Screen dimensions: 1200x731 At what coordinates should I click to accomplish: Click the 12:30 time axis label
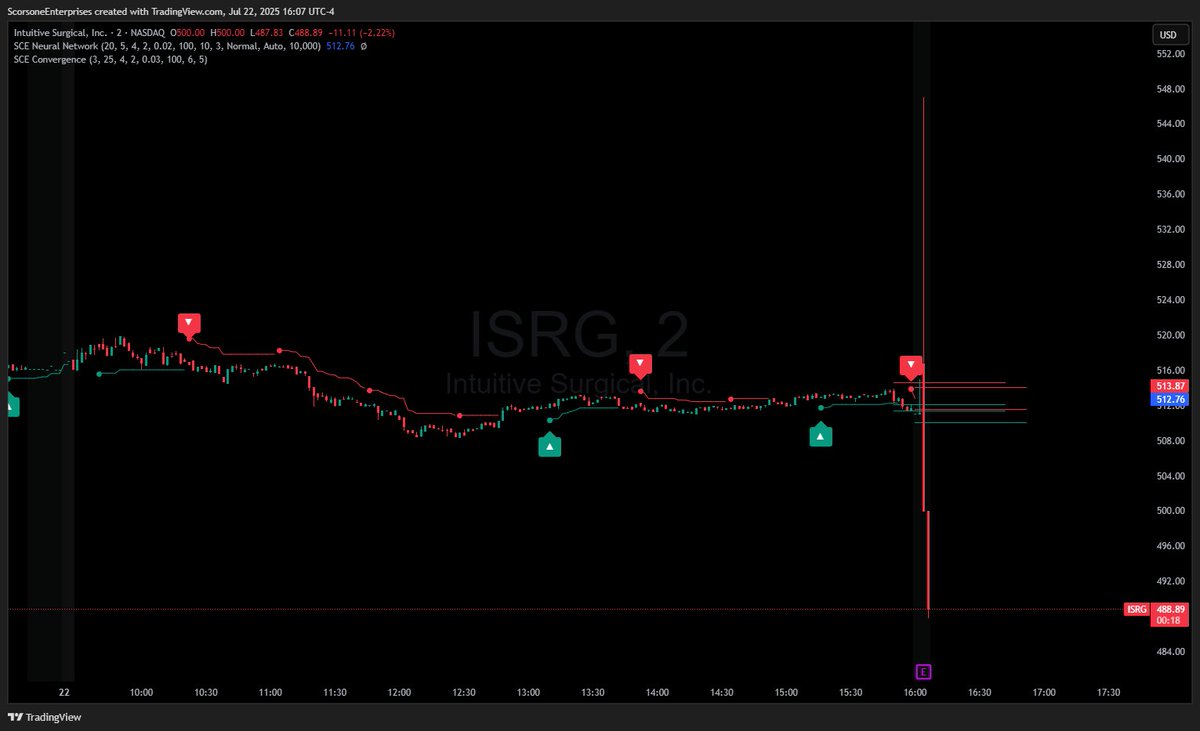click(464, 692)
